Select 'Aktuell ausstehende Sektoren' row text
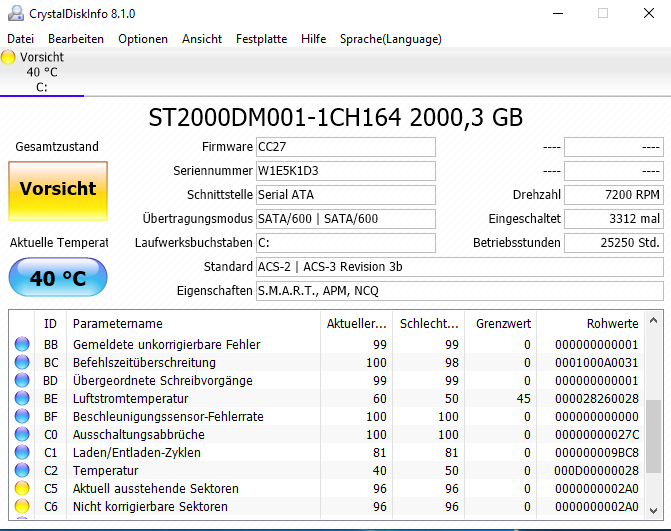671x531 pixels. (156, 488)
